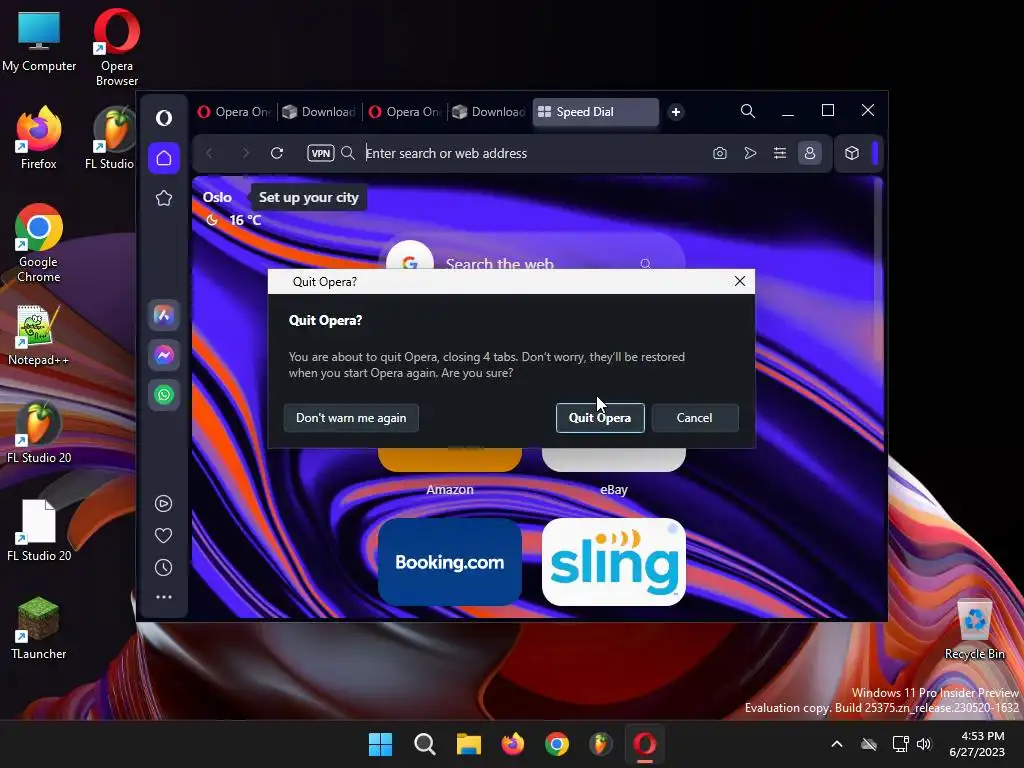Switch to the first Download tab

tap(319, 112)
